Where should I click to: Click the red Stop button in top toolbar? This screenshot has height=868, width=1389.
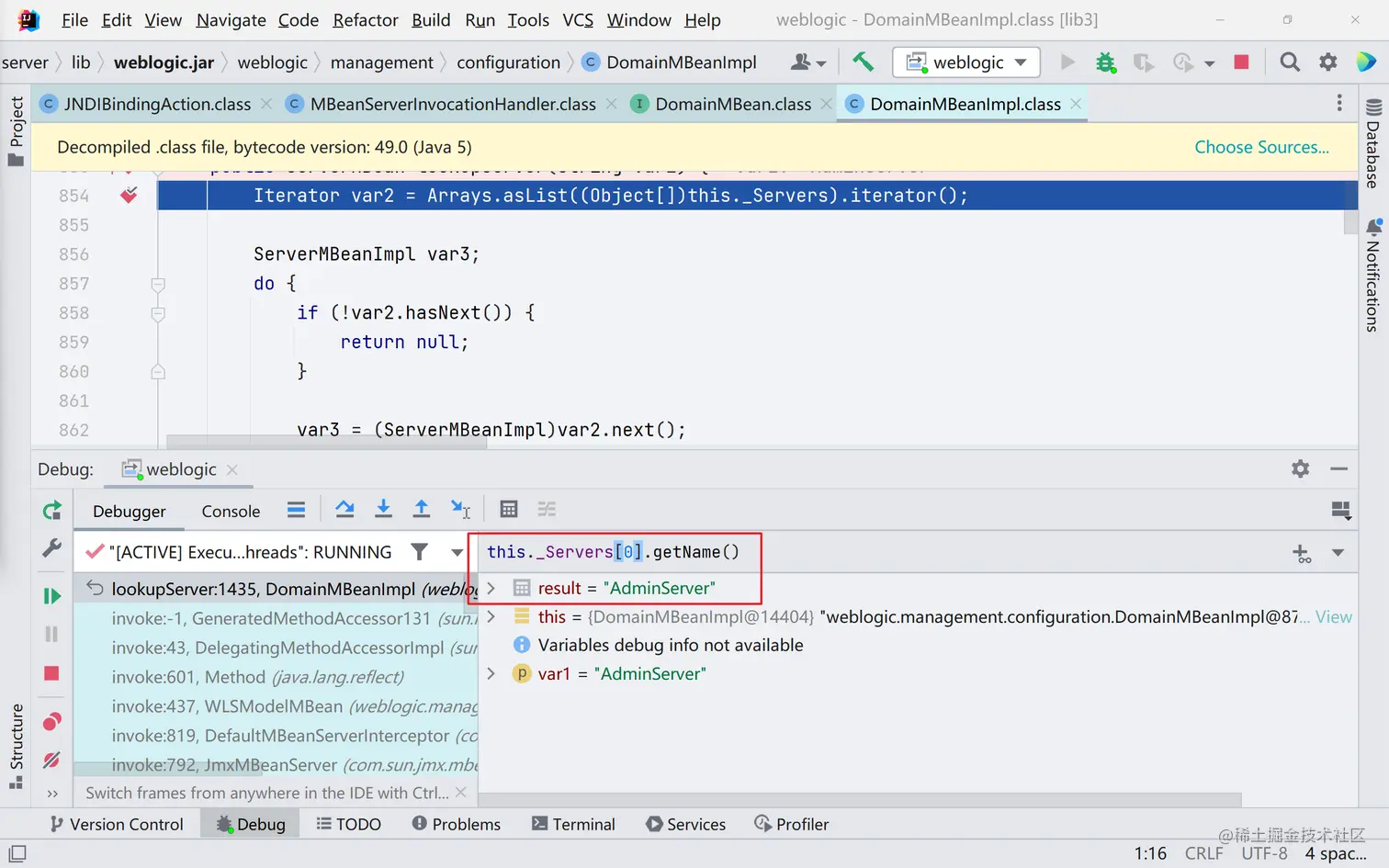tap(1241, 62)
